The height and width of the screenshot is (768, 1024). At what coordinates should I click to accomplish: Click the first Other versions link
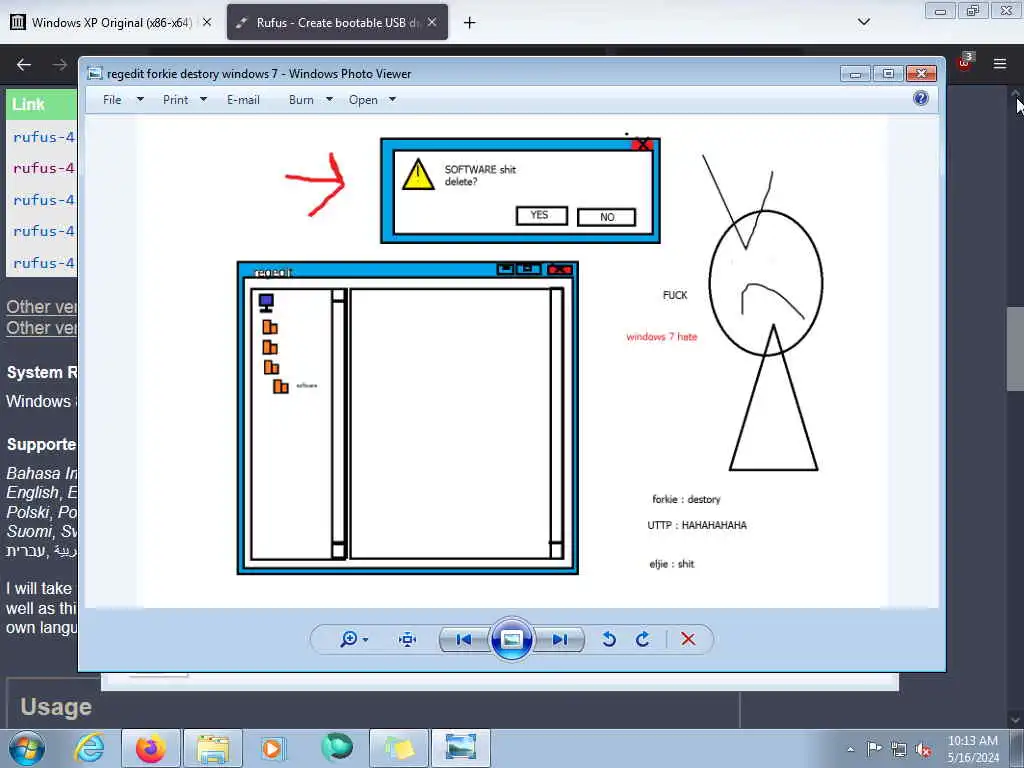42,306
